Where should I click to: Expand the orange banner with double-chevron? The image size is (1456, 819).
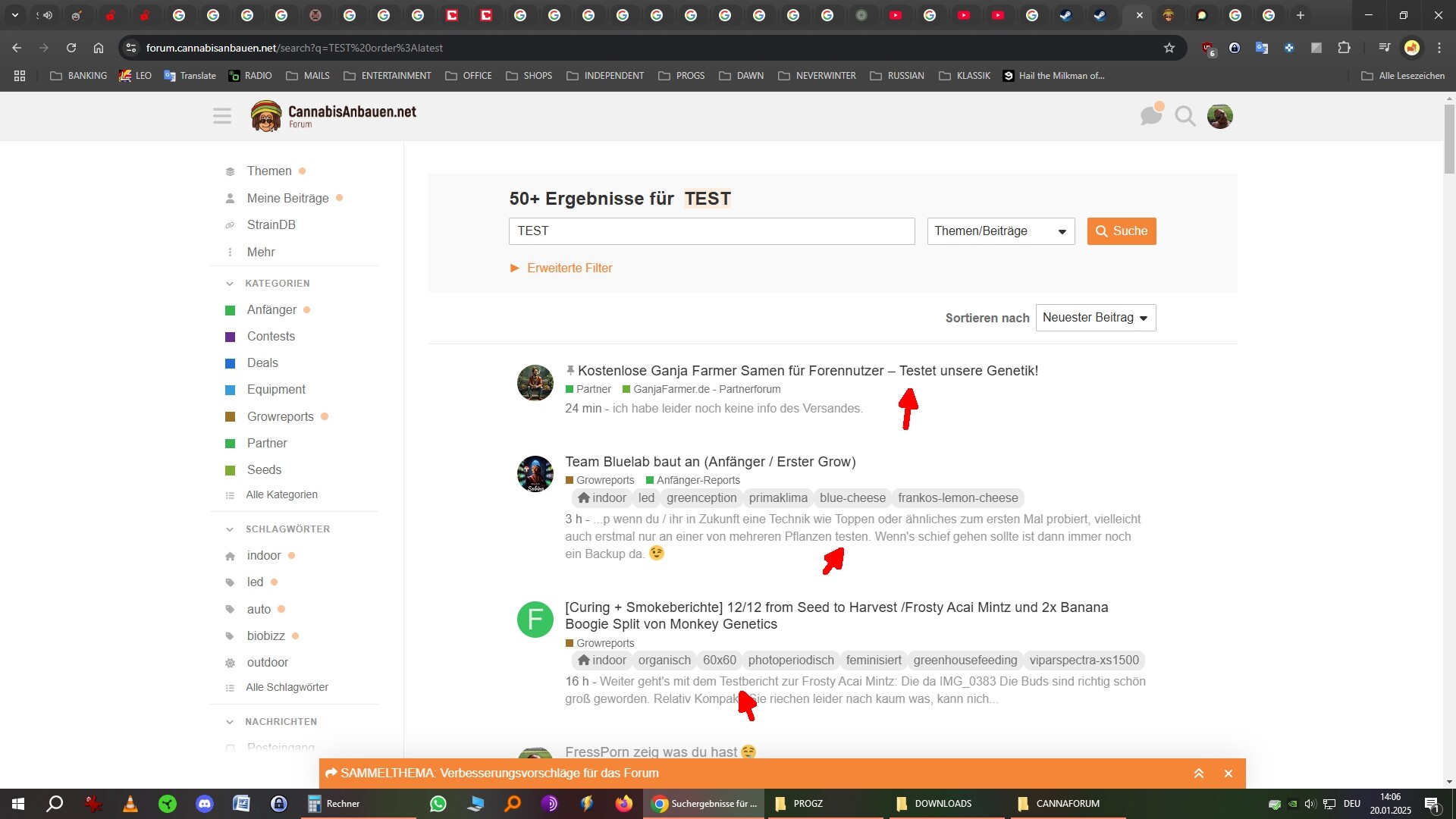(1199, 773)
